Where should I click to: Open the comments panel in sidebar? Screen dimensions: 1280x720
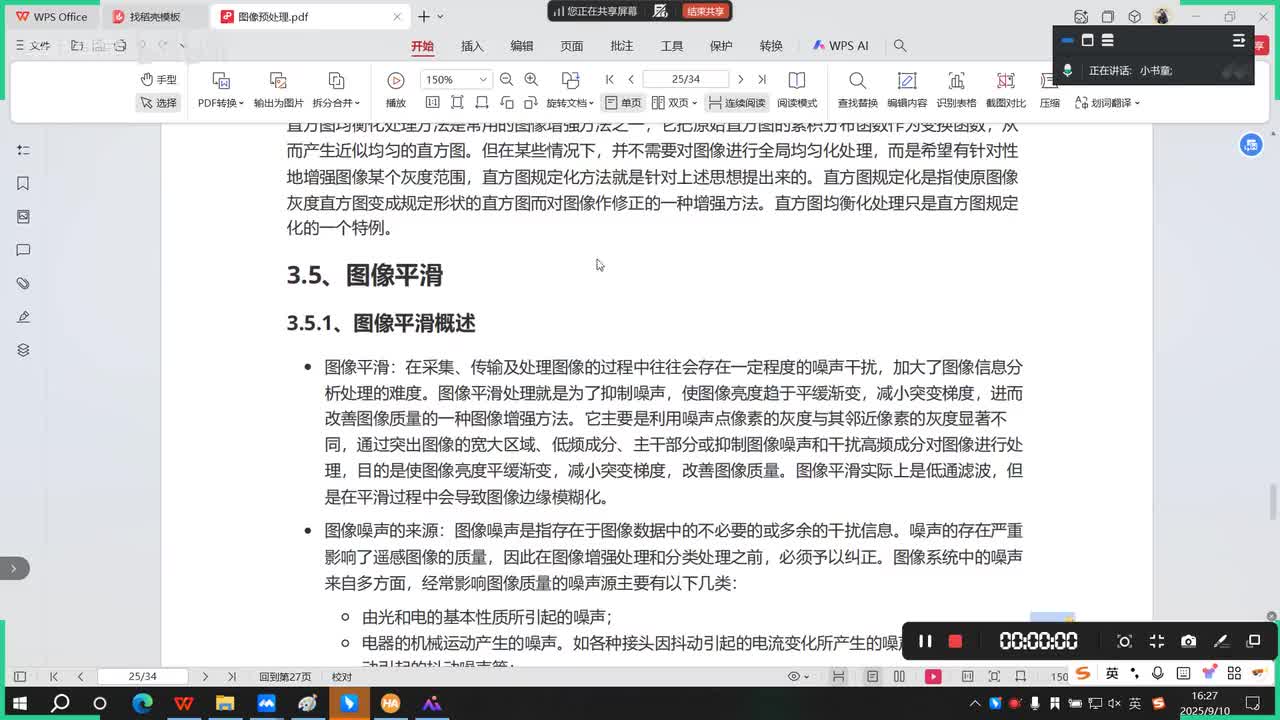point(24,250)
